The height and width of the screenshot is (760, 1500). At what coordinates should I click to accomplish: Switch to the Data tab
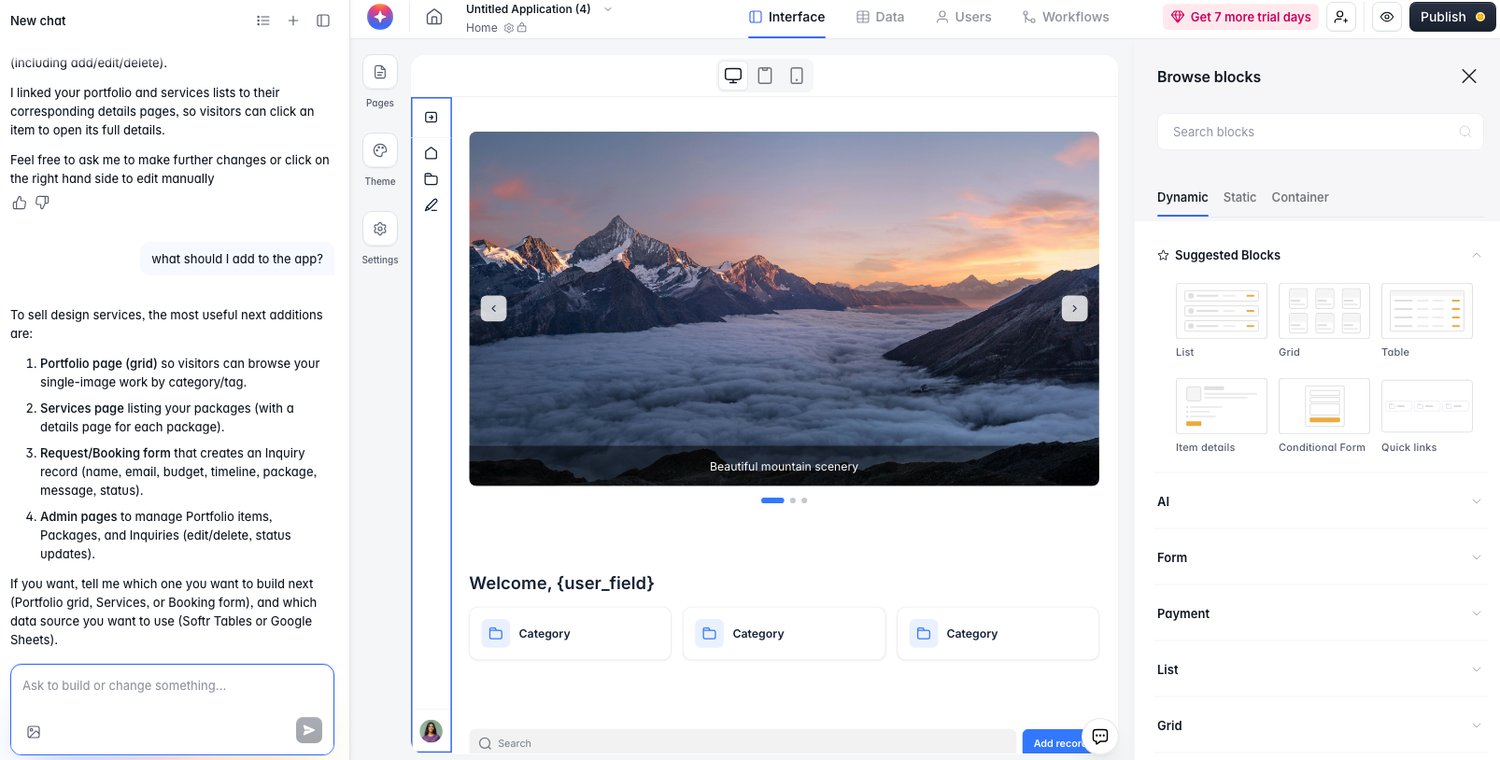[880, 17]
